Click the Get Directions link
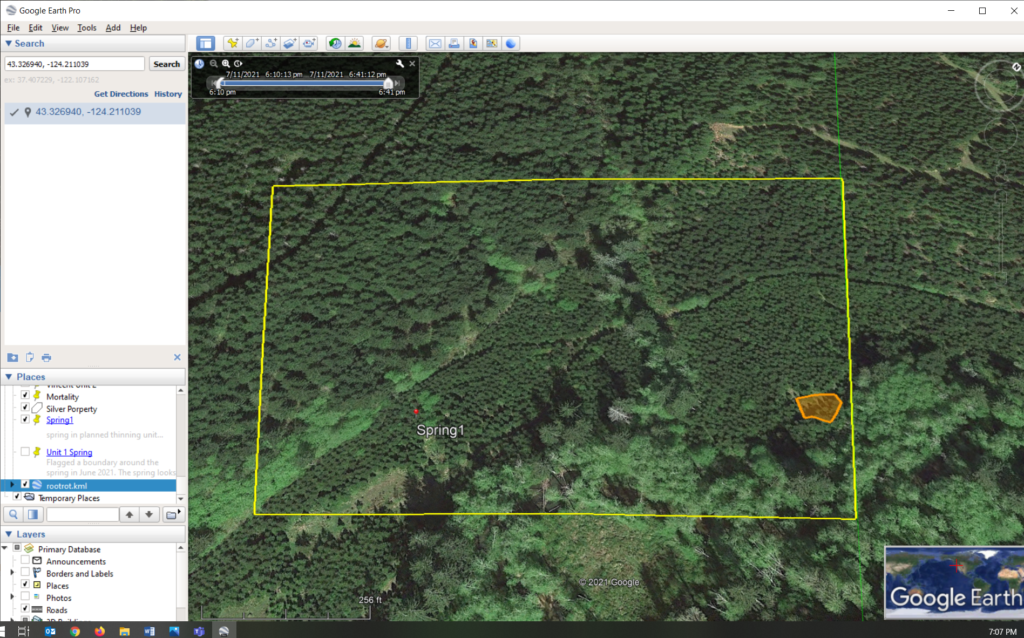 pyautogui.click(x=121, y=94)
